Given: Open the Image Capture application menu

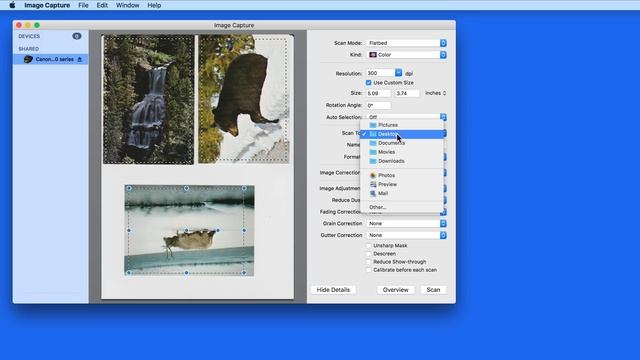Looking at the screenshot, I should (47, 5).
